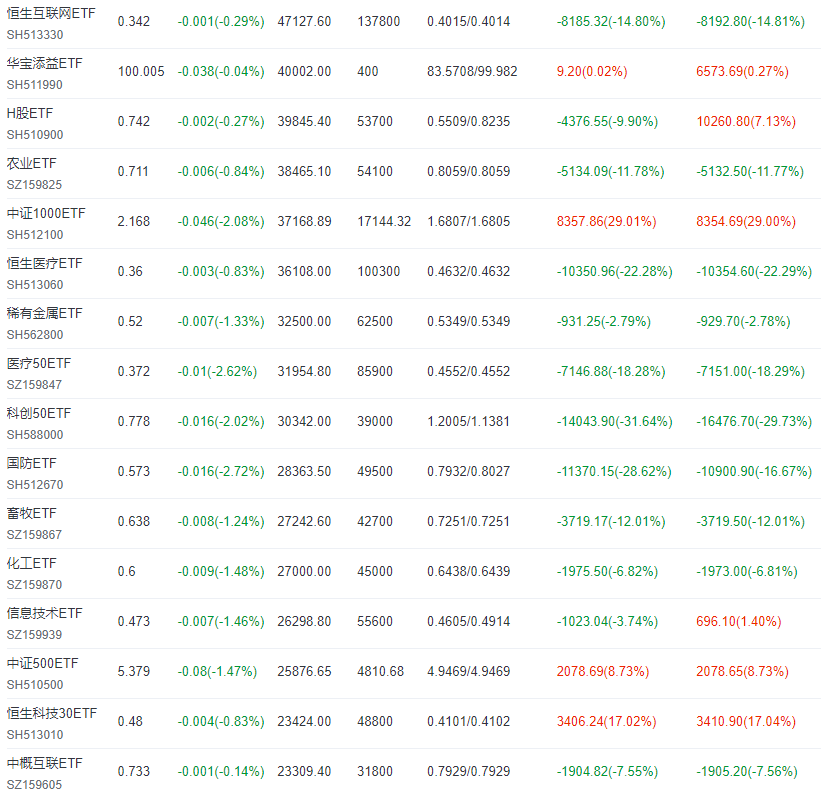This screenshot has height=797, width=821.
Task: Click cost value 83.5708/99.982
Action: tap(472, 71)
